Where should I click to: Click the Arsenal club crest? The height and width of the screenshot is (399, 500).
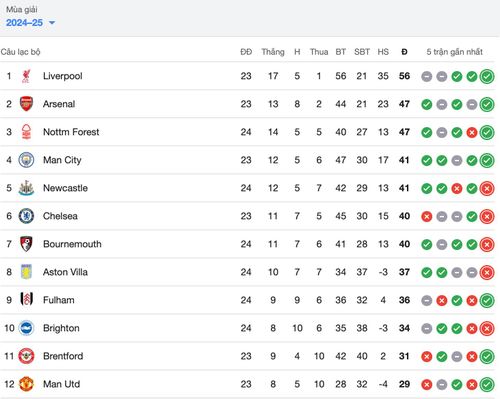[x=26, y=104]
